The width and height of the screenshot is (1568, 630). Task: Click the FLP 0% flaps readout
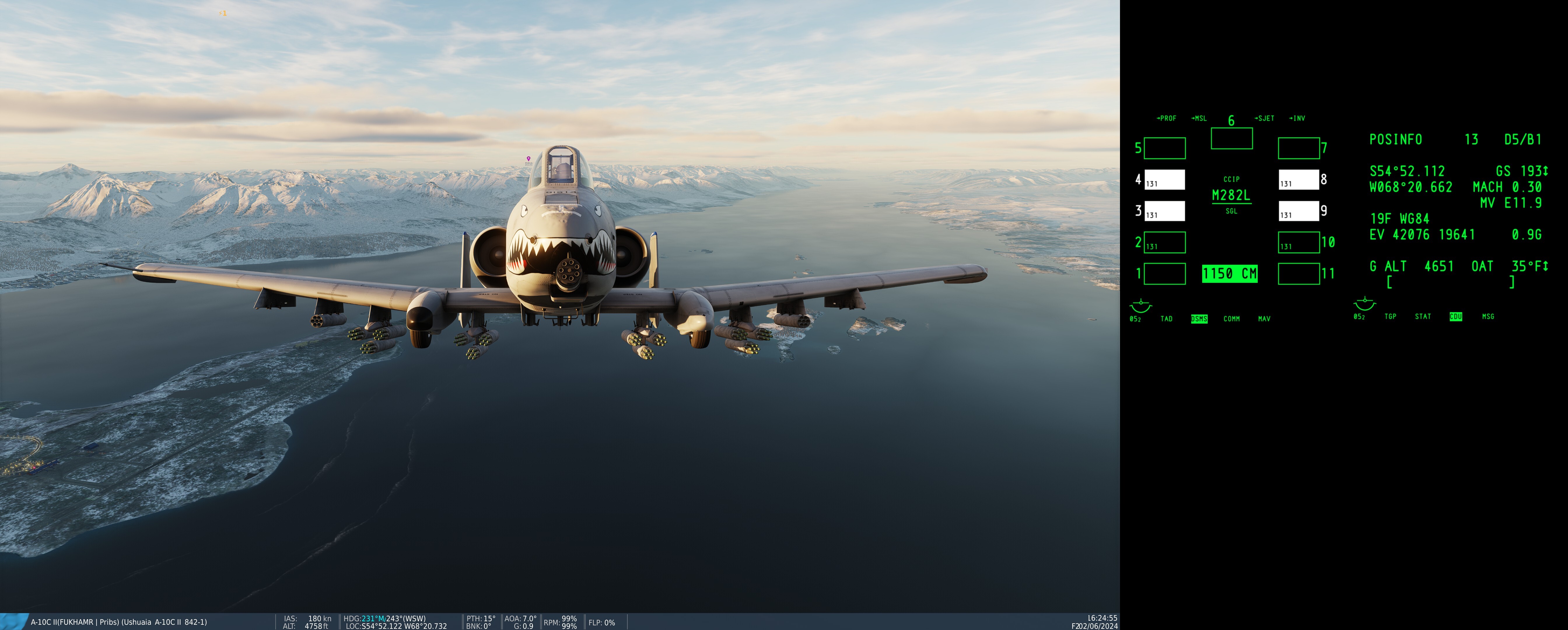point(601,623)
